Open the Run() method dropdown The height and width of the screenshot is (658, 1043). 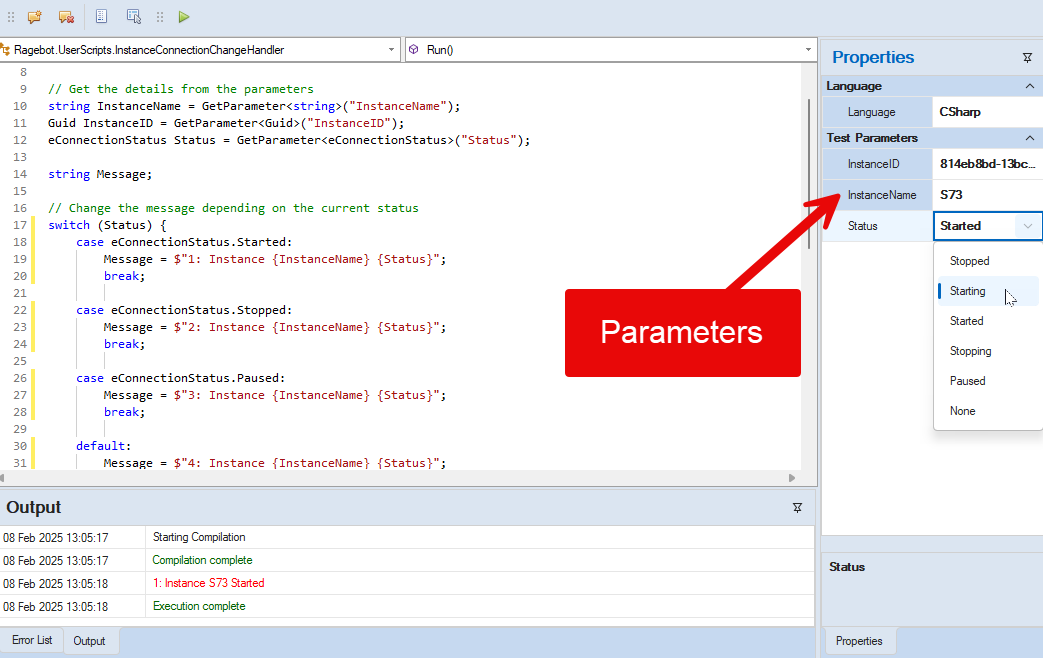pyautogui.click(x=808, y=49)
